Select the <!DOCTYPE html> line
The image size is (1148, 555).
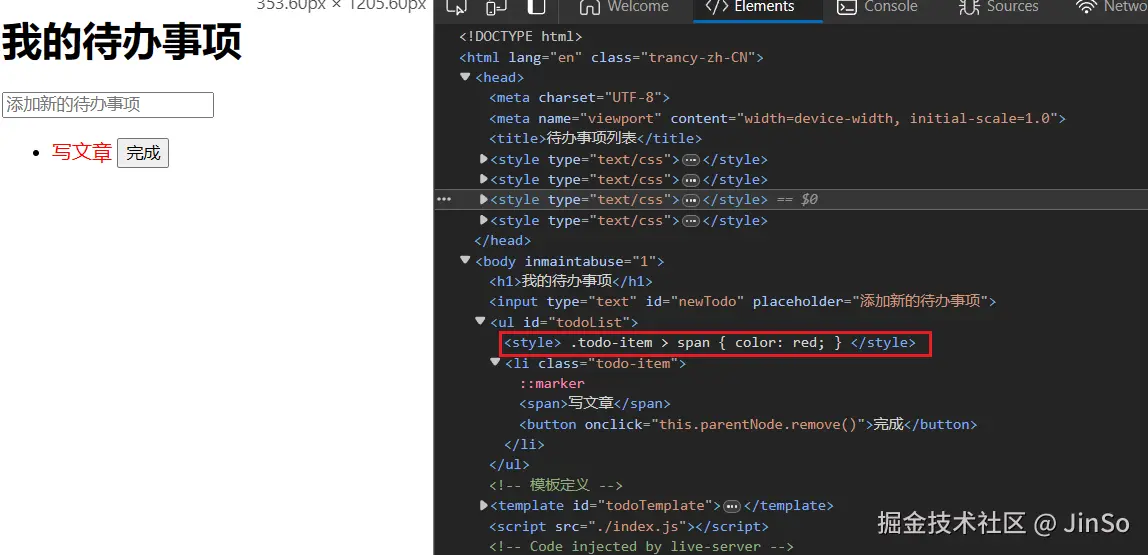521,36
